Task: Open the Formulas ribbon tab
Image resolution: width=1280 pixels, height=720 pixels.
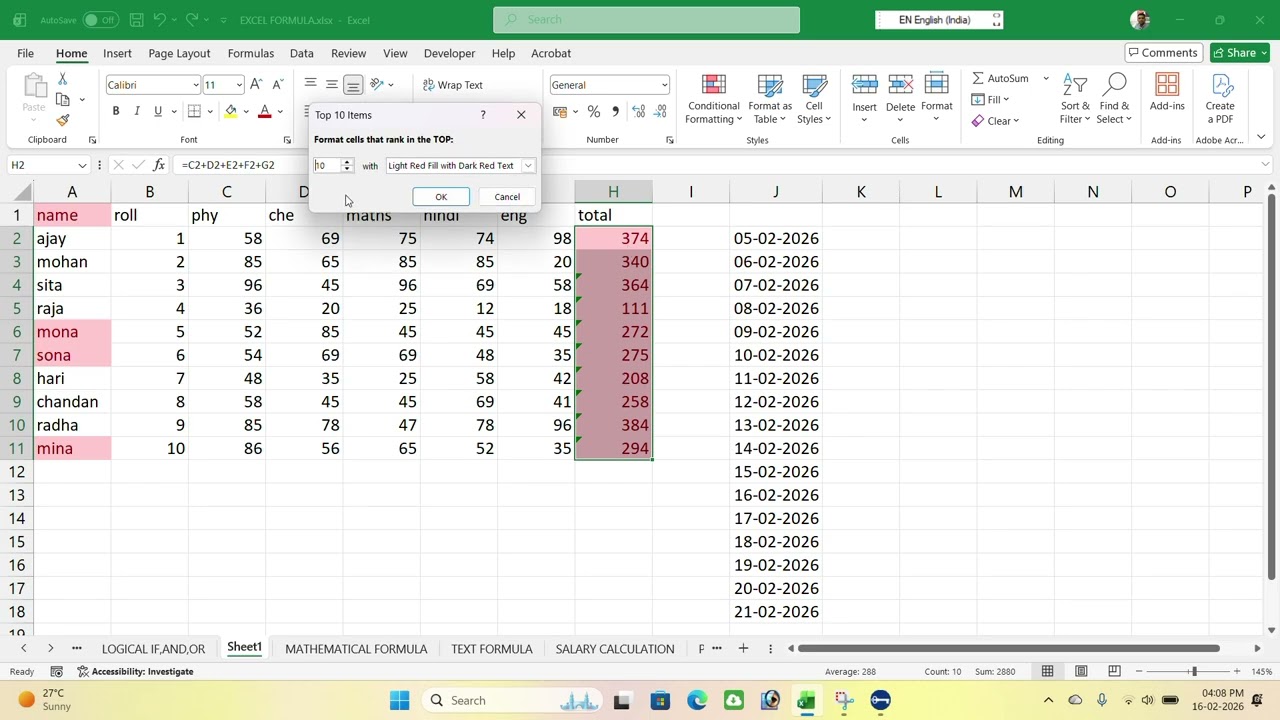Action: point(251,53)
